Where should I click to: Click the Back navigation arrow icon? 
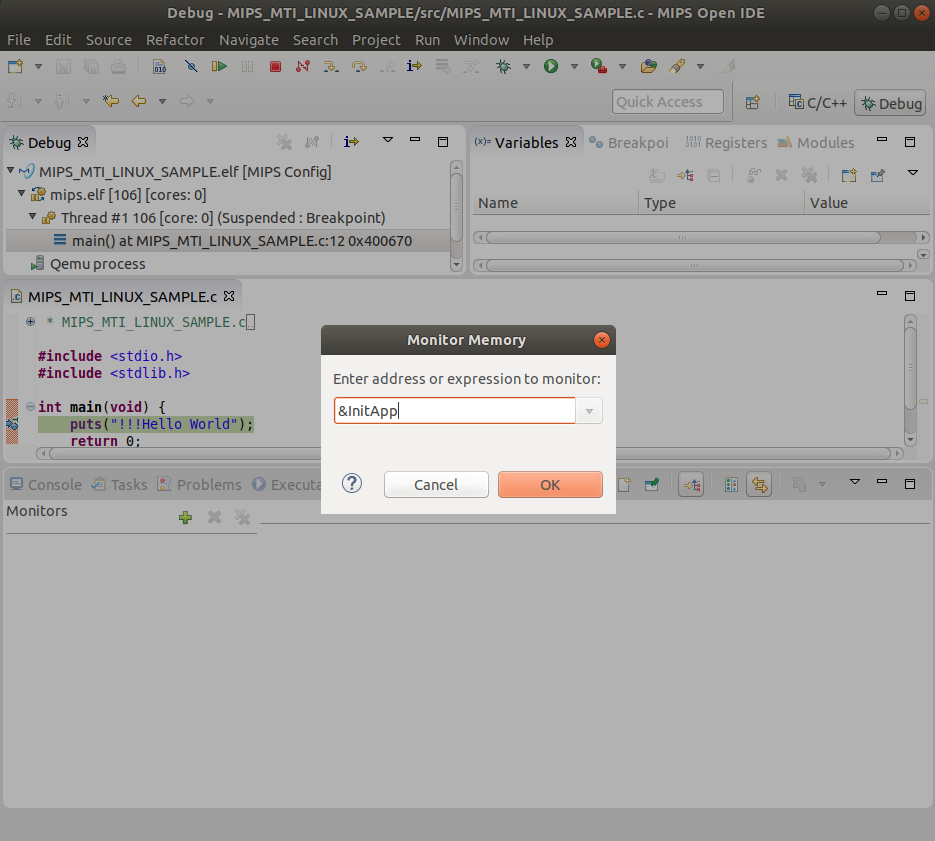click(139, 101)
